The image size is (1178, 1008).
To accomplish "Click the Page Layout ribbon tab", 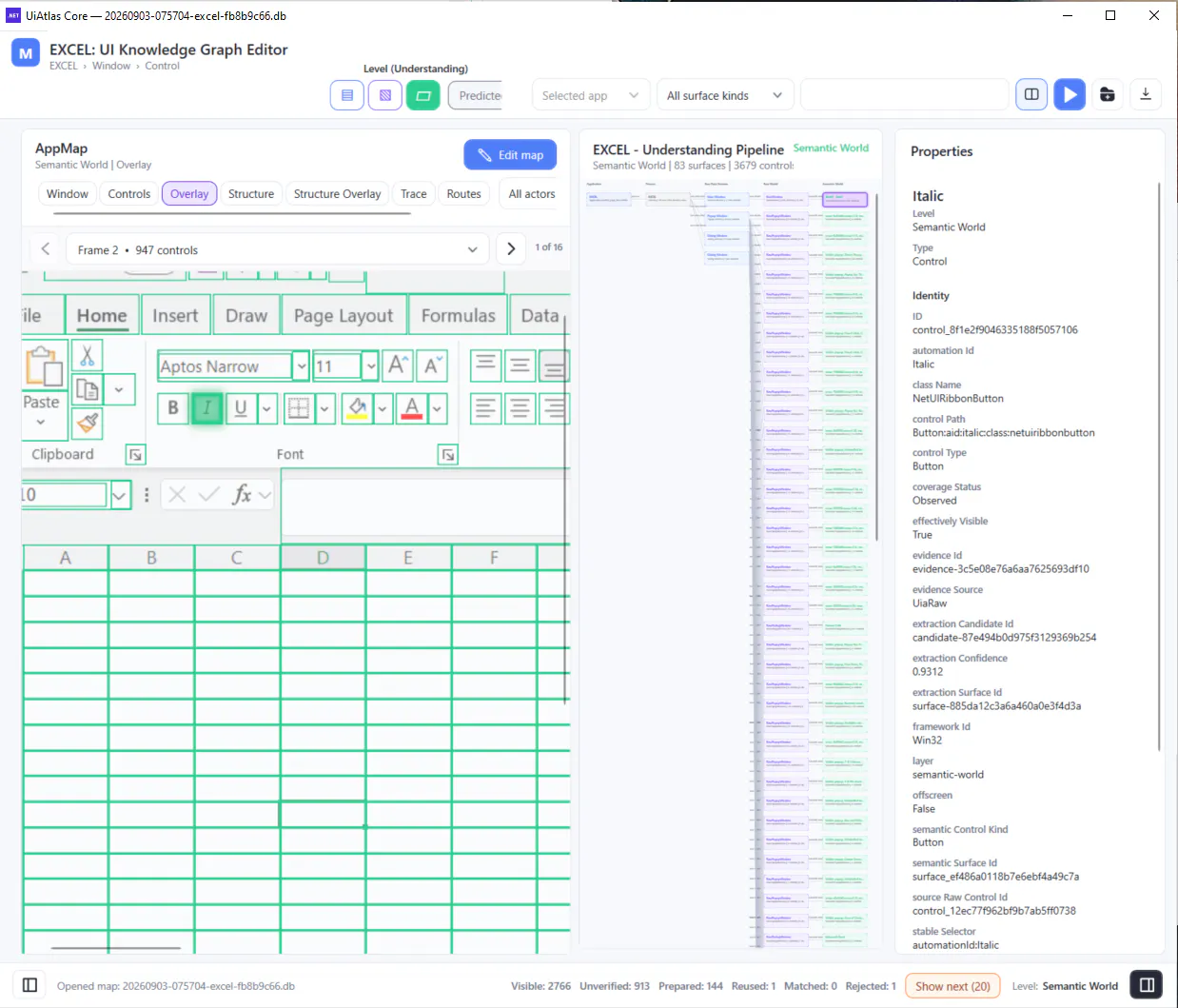I will click(x=344, y=316).
